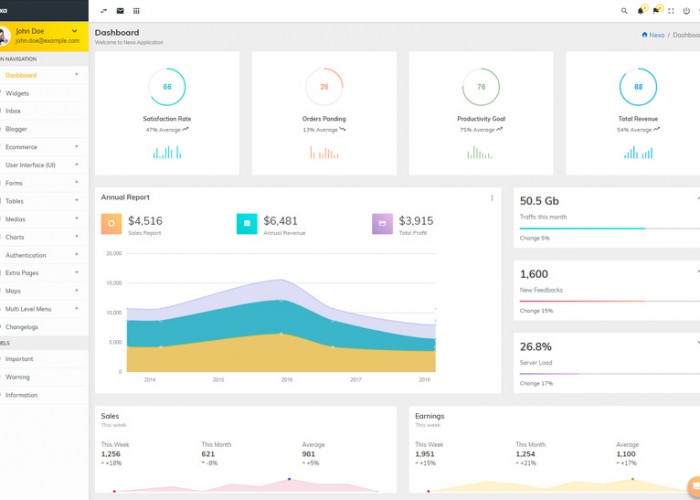The image size is (700, 500).
Task: Click the purple Total Profit icon
Action: tap(383, 224)
